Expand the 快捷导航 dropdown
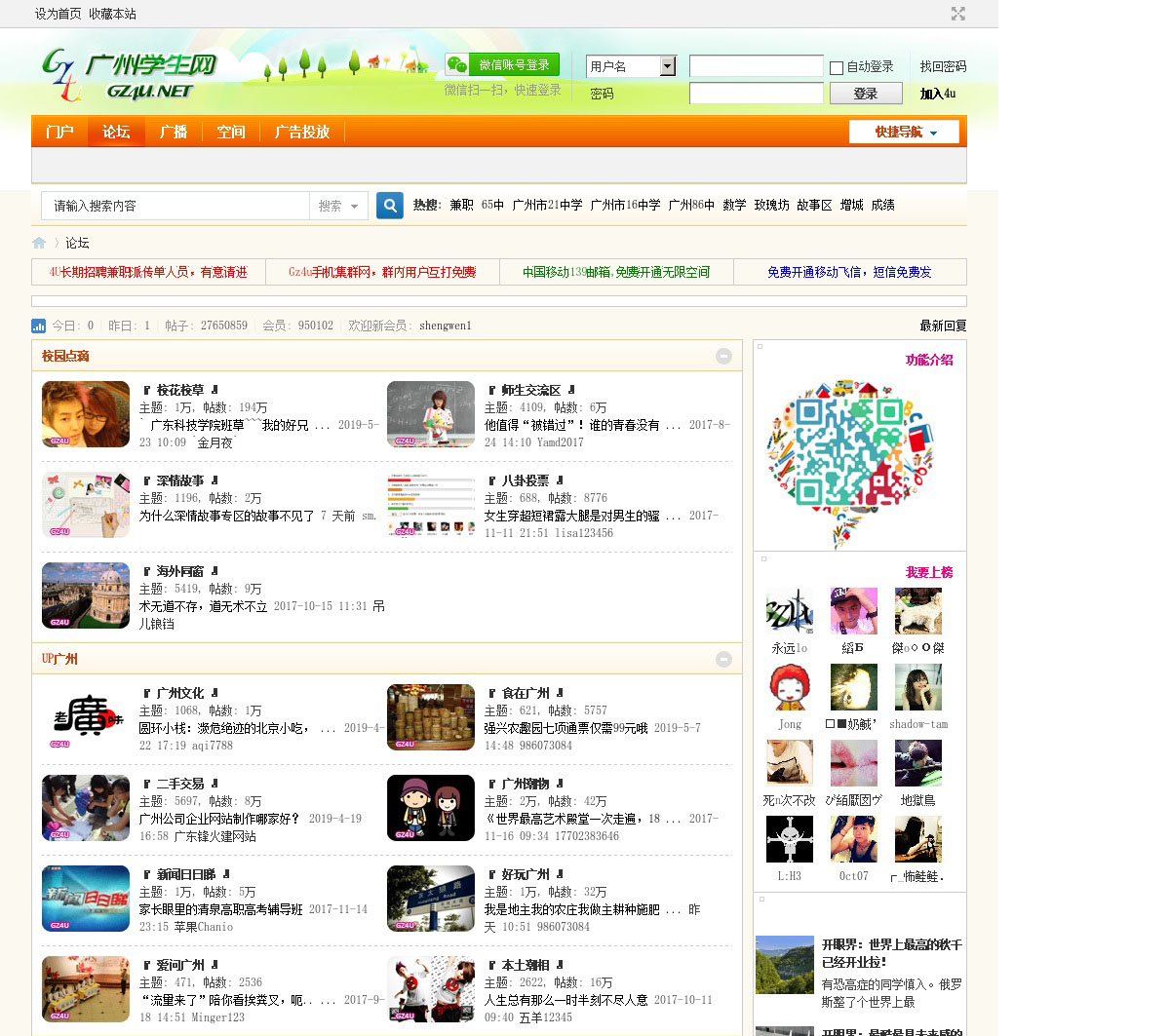Screen dimensions: 1170x1036 coord(905,132)
